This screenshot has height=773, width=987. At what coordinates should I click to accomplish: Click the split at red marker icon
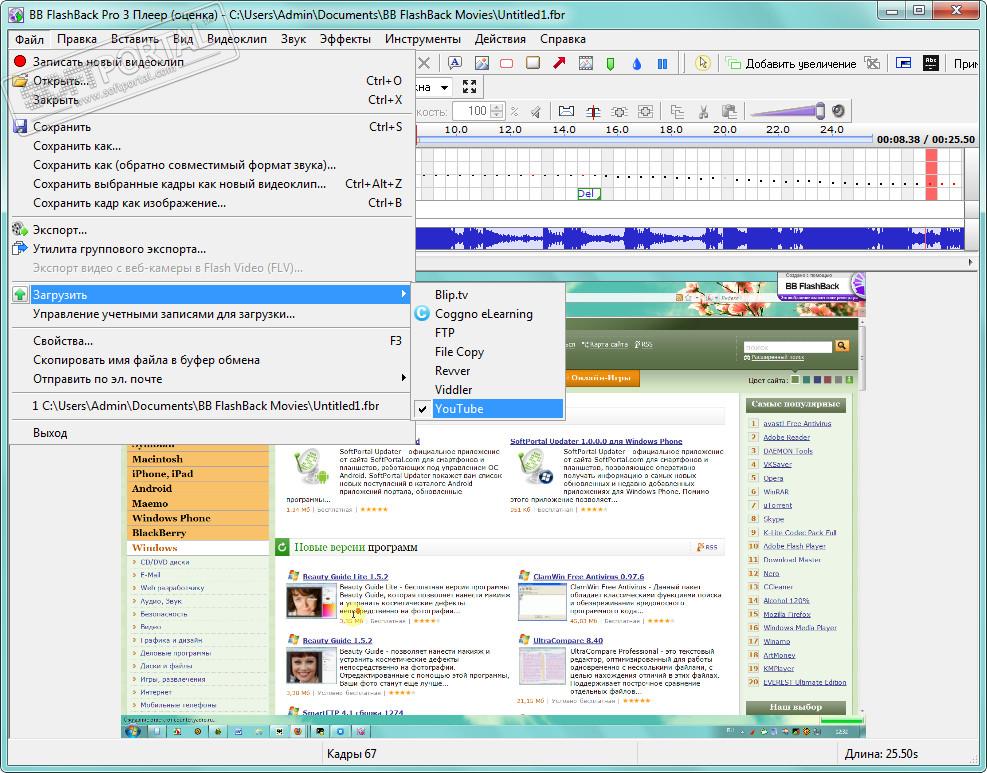point(593,112)
